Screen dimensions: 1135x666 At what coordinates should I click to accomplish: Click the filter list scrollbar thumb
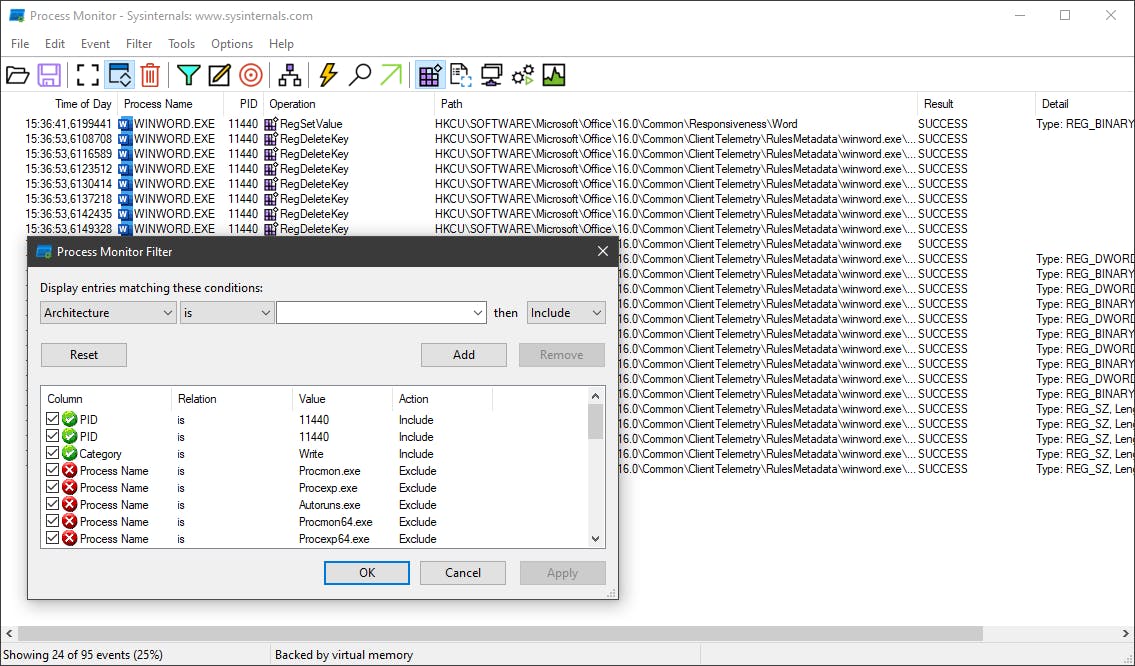(x=596, y=421)
